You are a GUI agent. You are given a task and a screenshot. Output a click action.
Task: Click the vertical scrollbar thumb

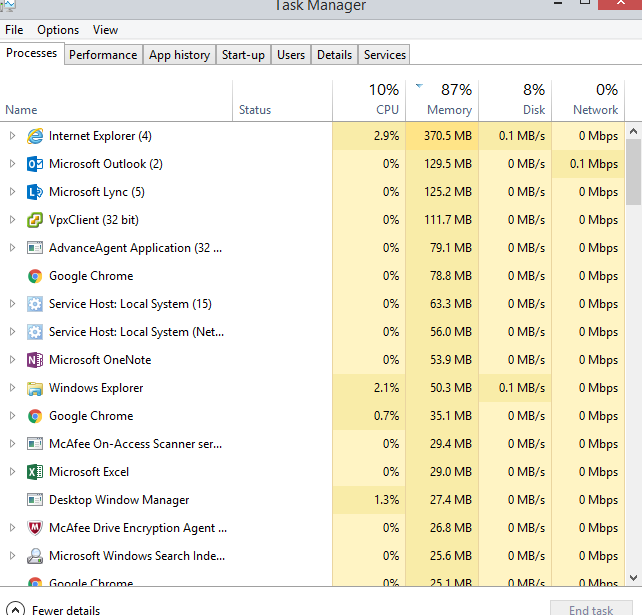click(633, 172)
